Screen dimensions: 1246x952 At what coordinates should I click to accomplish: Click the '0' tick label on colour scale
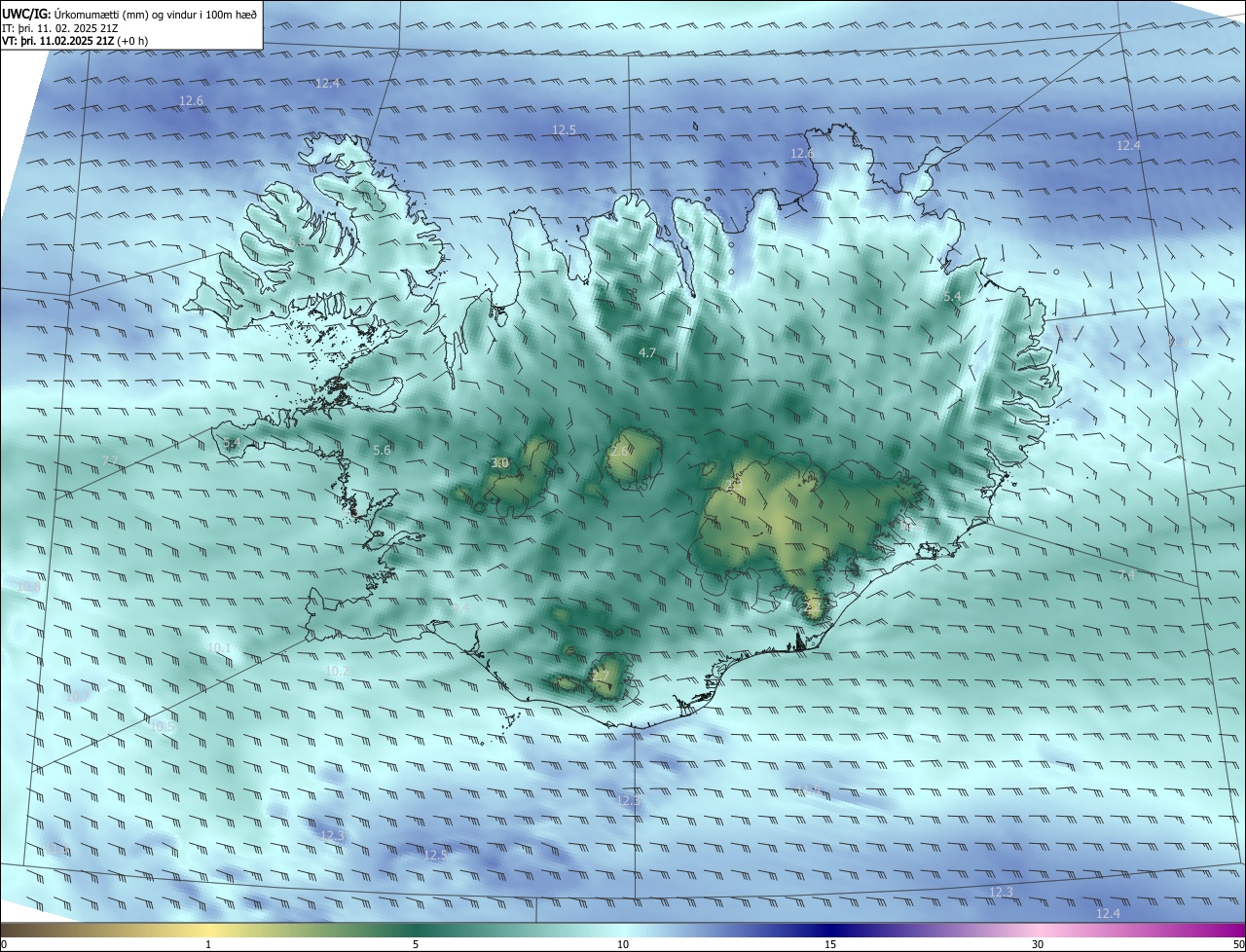click(4, 944)
